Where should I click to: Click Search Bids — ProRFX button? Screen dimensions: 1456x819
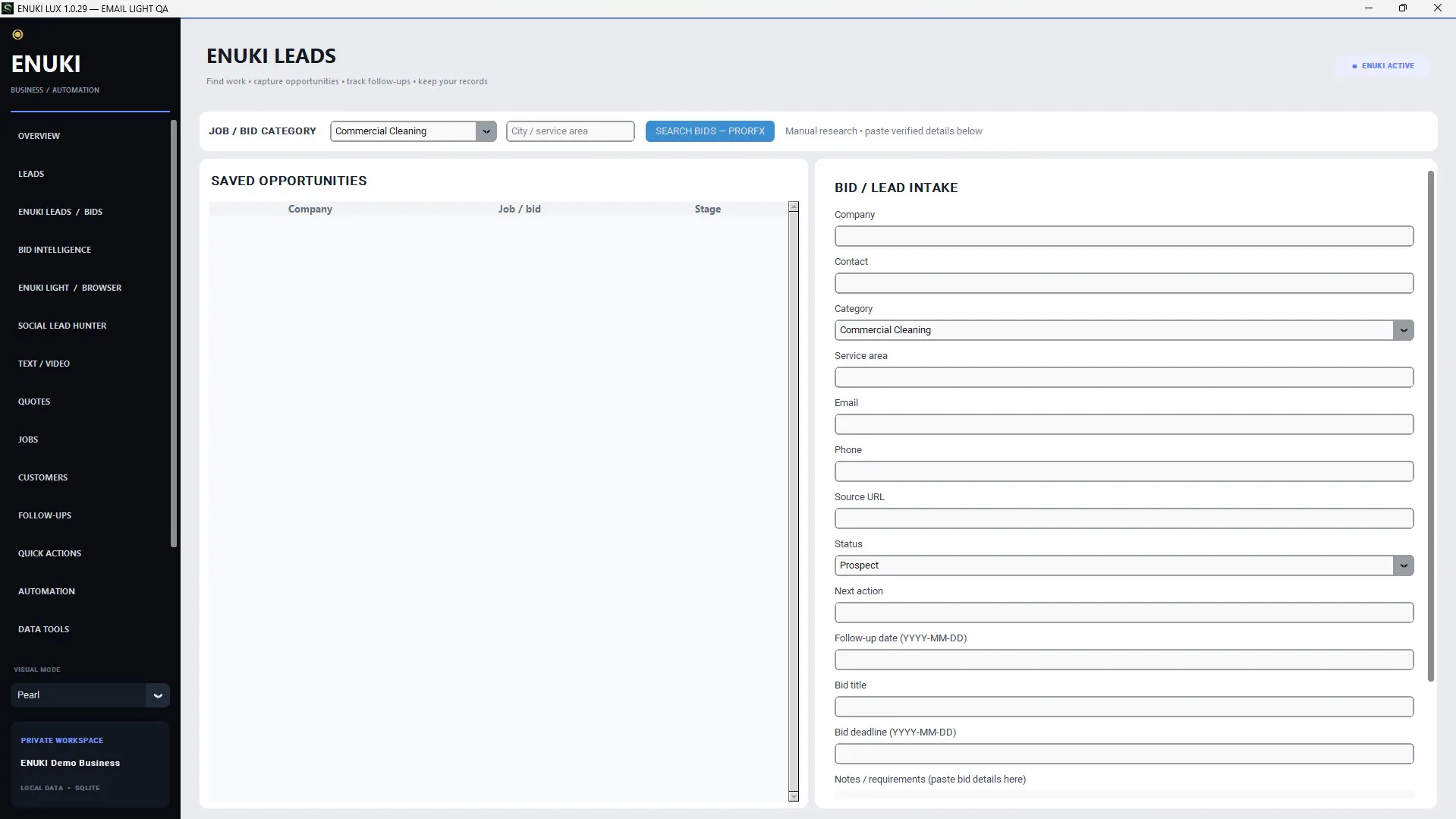(710, 131)
